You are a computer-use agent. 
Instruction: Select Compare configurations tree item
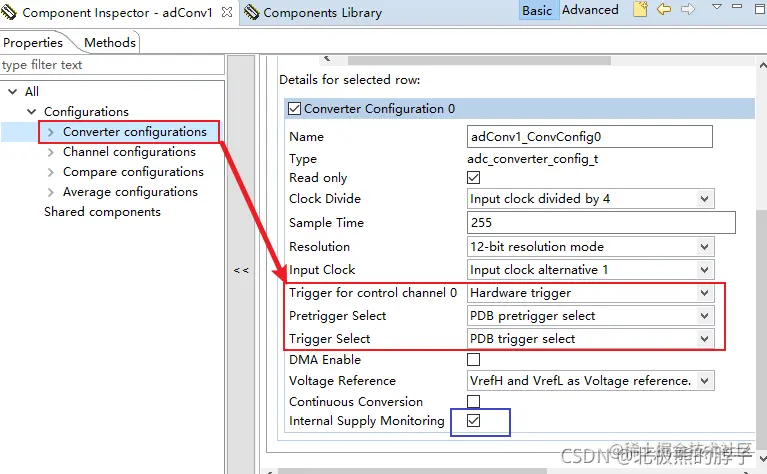click(x=133, y=172)
